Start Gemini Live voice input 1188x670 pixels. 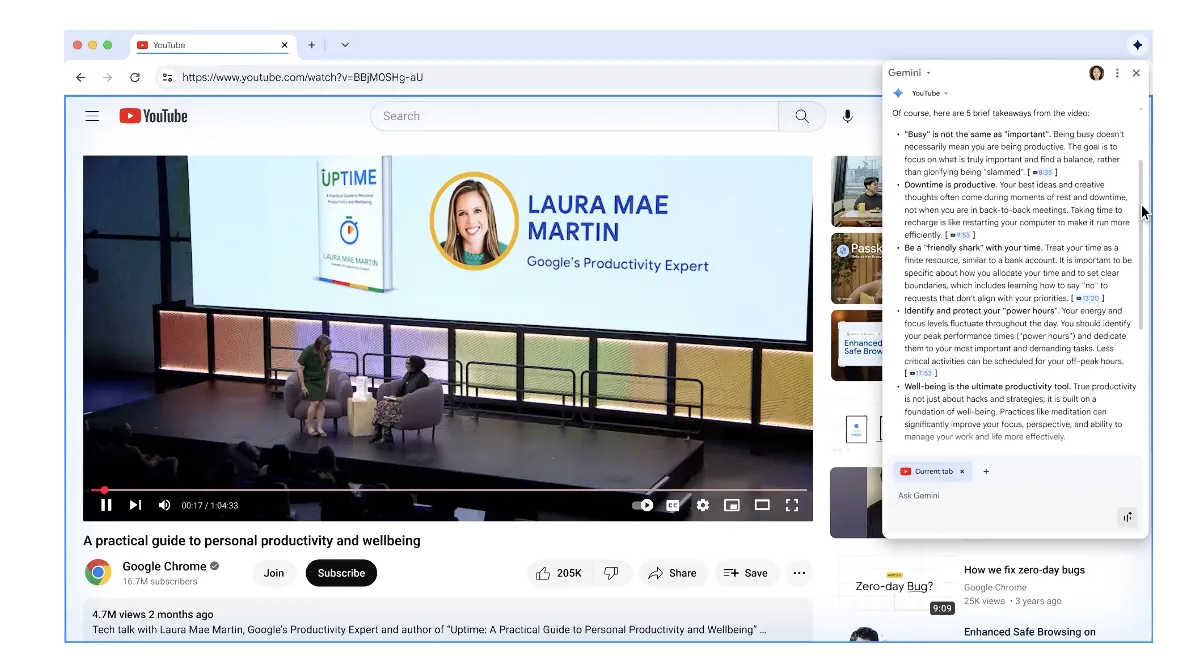(1128, 517)
